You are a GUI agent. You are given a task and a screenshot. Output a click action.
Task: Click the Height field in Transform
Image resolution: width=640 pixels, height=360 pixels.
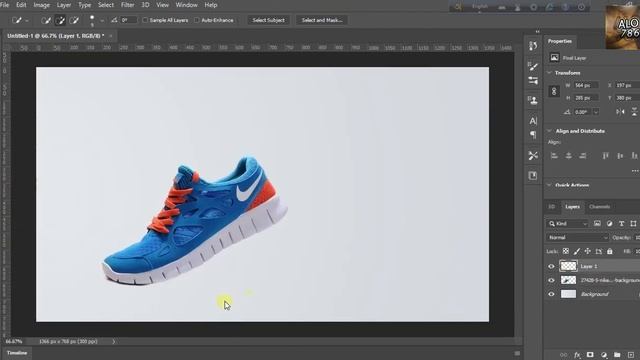(x=586, y=98)
